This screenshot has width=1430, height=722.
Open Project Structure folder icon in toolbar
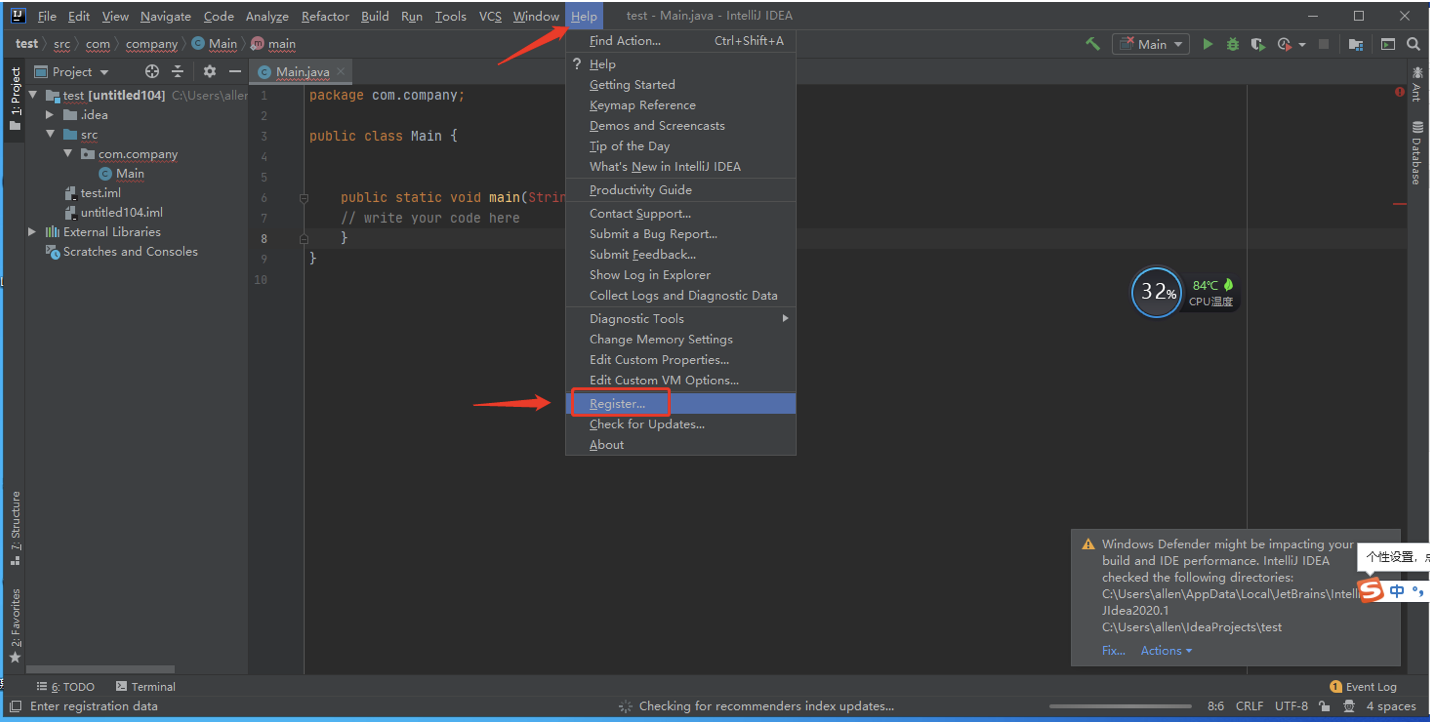[x=1356, y=44]
